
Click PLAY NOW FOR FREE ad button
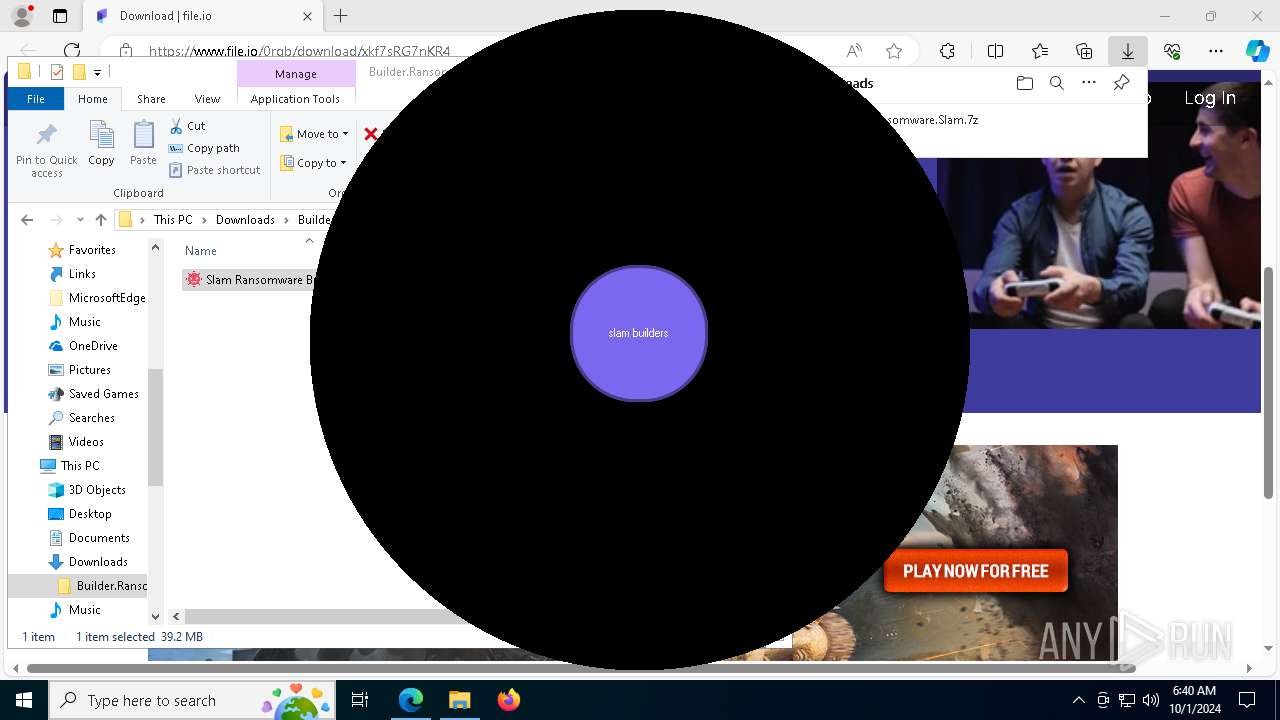[976, 571]
